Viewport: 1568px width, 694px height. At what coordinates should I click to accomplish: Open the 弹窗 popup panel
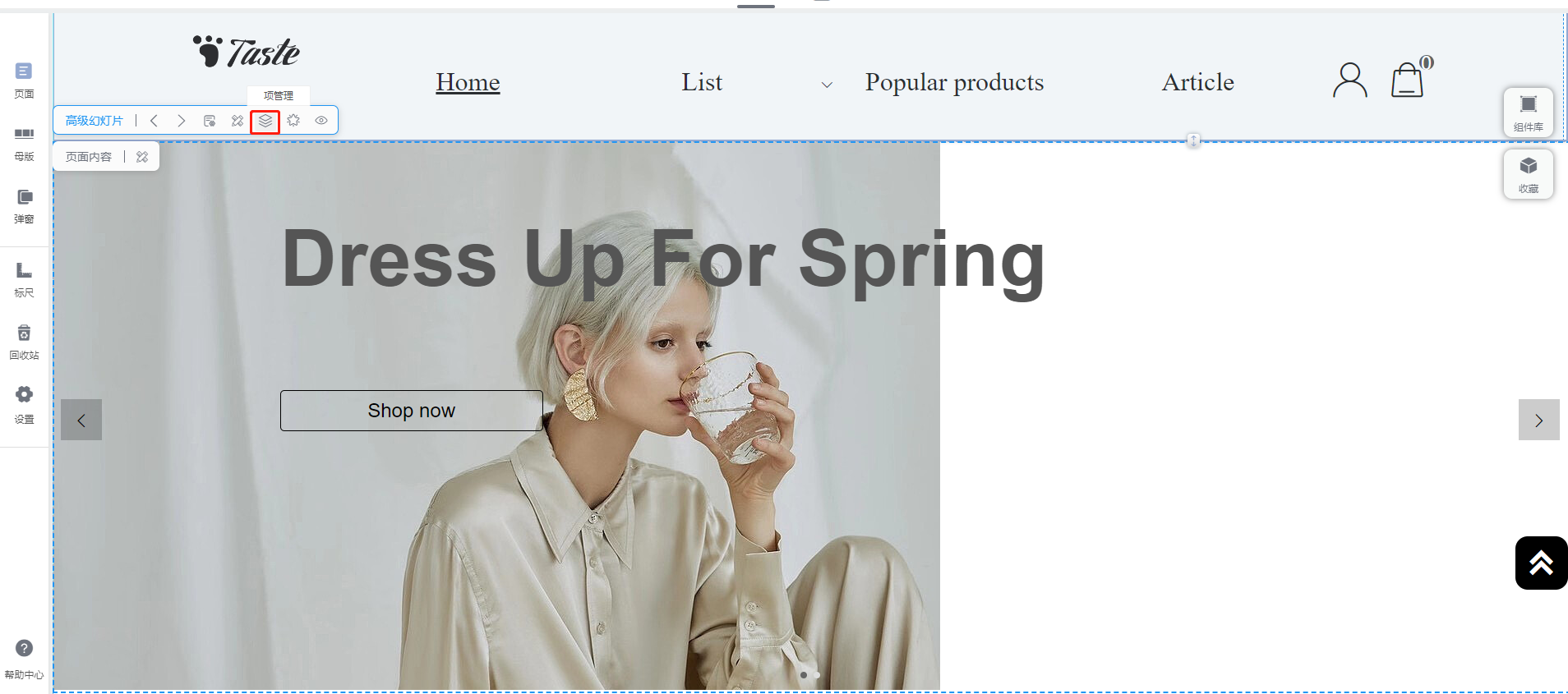(x=24, y=206)
